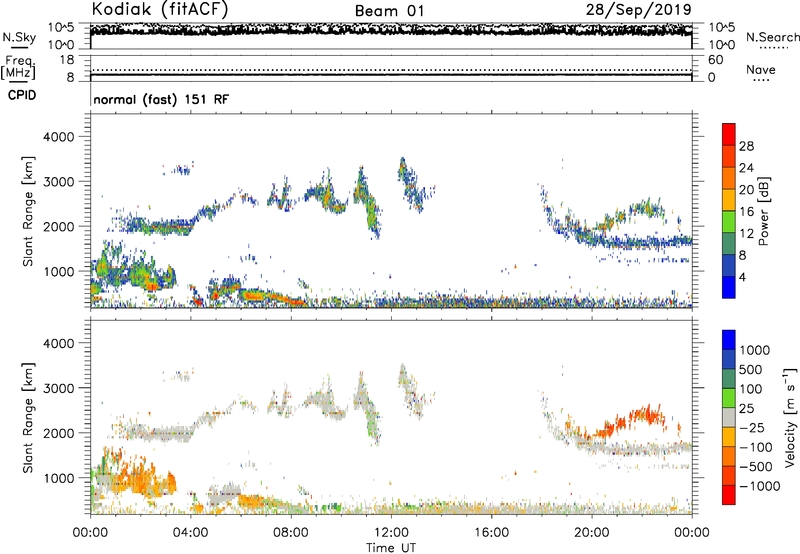This screenshot has height=554, width=800.
Task: Click the power echo cluster near 12:30
Action: point(411,185)
